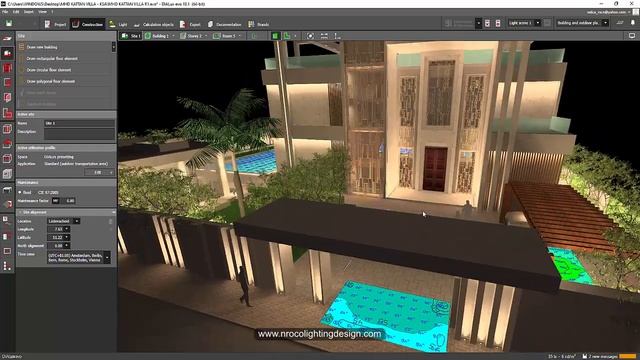The image size is (640, 360).
Task: Click the green Save icon
Action: tap(9, 24)
